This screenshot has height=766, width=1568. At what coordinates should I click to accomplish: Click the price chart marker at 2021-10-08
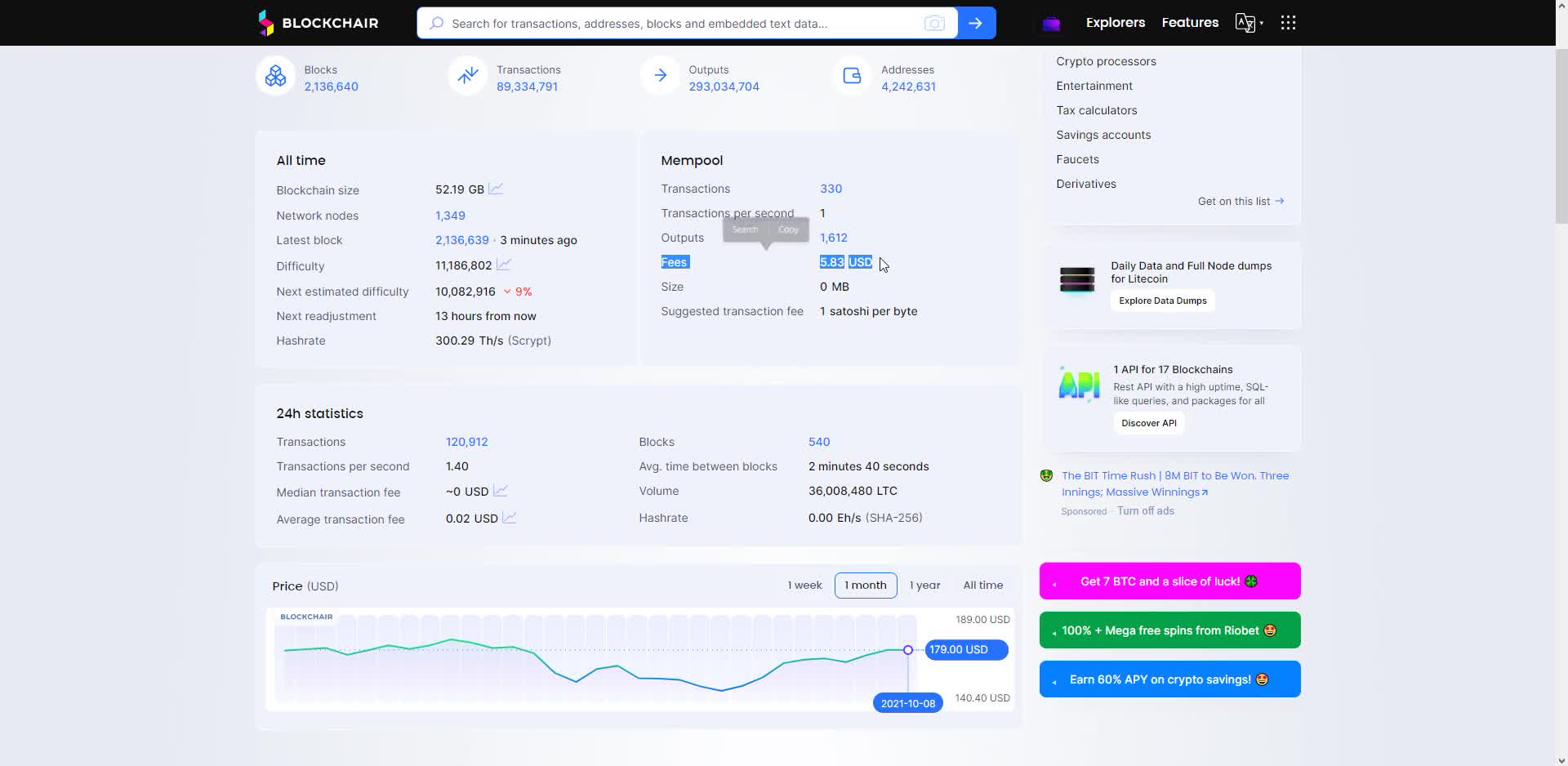tap(907, 650)
